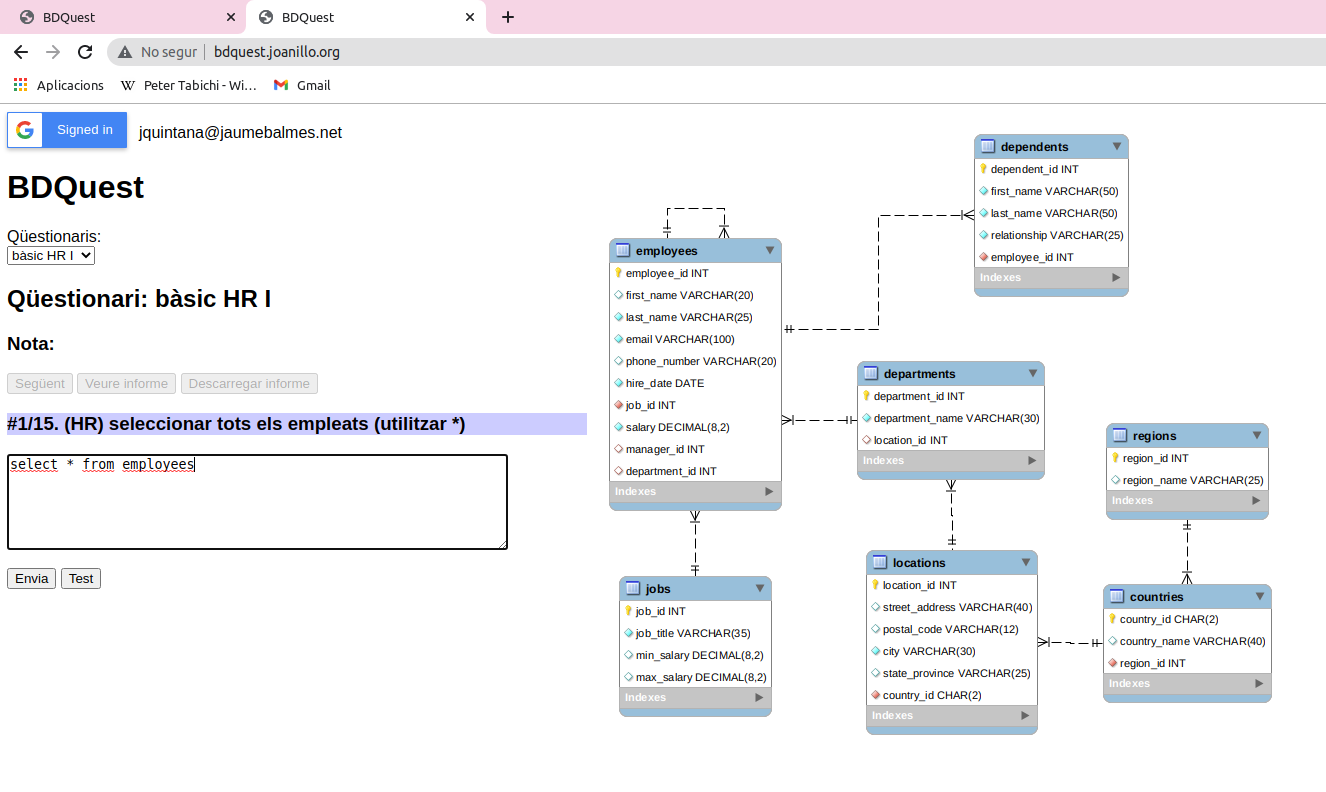Viewport: 1326px width, 792px height.
Task: Click the Not secure warning icon
Action: (125, 52)
